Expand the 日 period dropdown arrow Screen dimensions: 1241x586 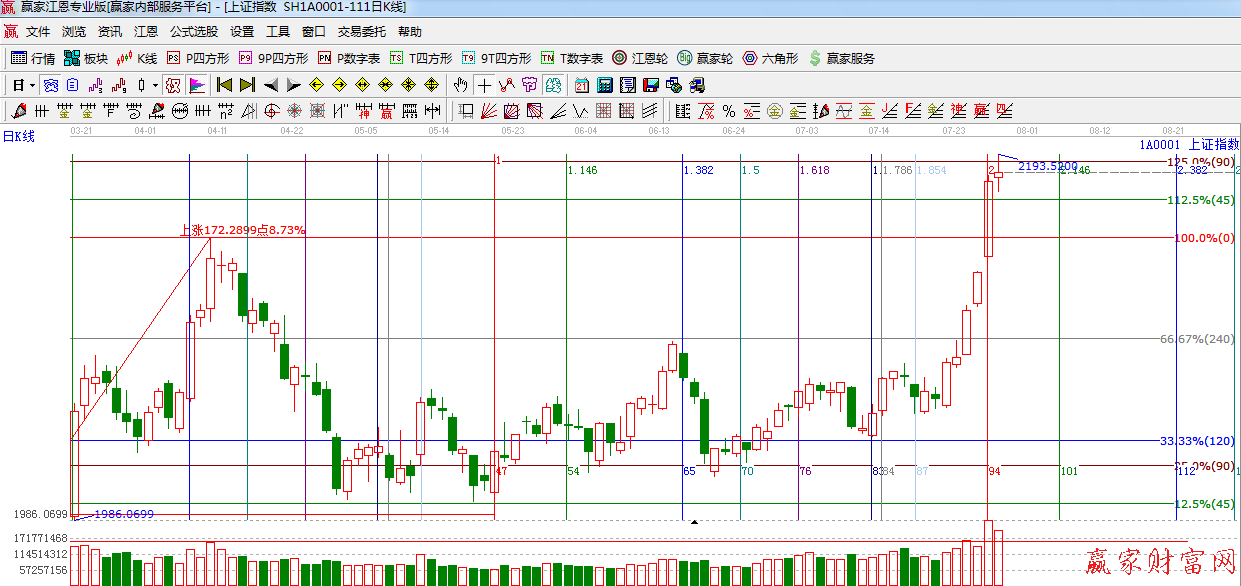pos(32,85)
